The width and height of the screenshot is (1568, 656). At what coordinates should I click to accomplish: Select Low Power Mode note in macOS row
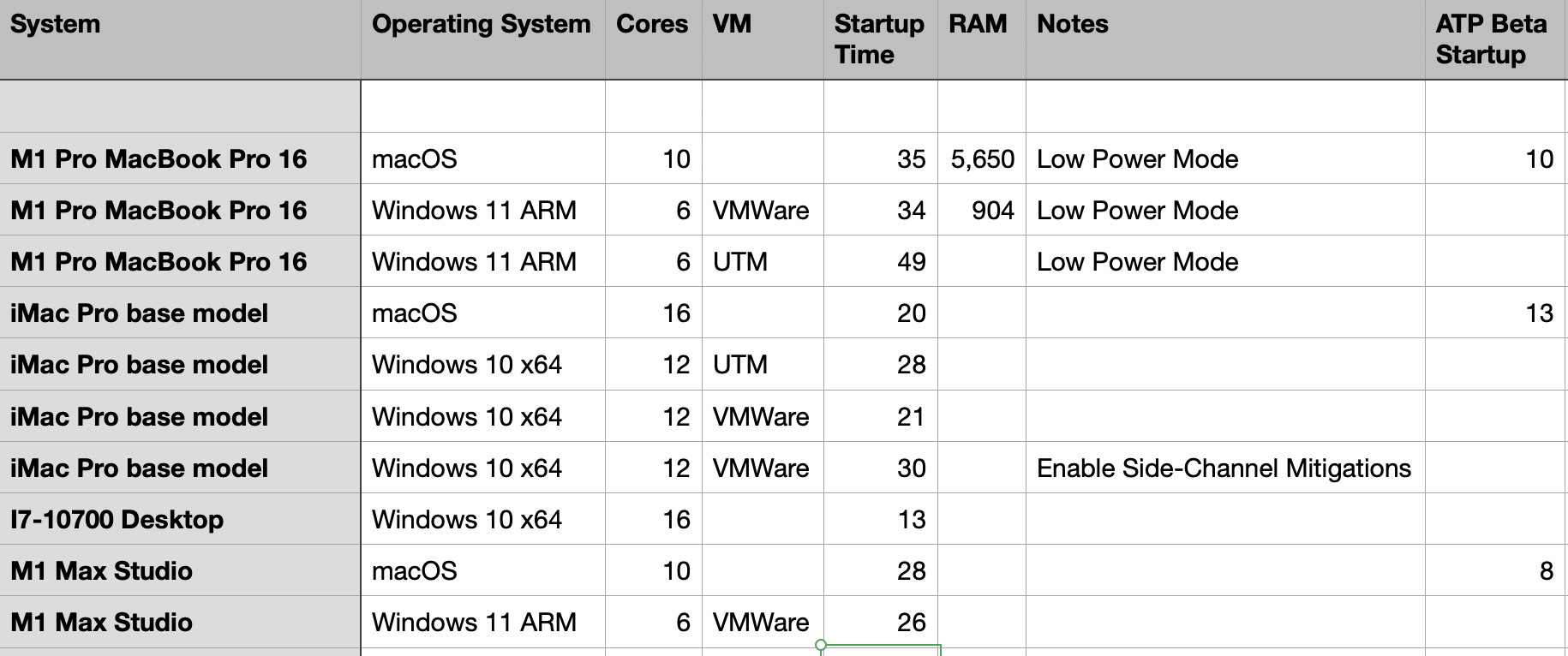pyautogui.click(x=1225, y=158)
